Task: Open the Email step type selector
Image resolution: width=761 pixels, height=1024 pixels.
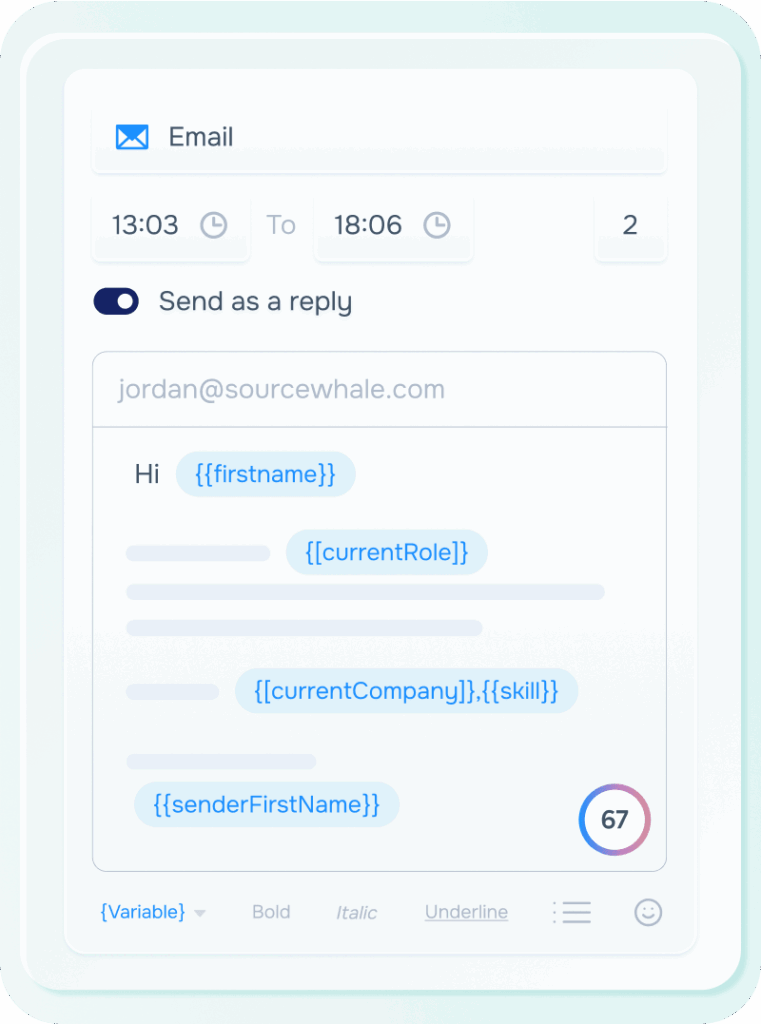Action: [x=380, y=137]
